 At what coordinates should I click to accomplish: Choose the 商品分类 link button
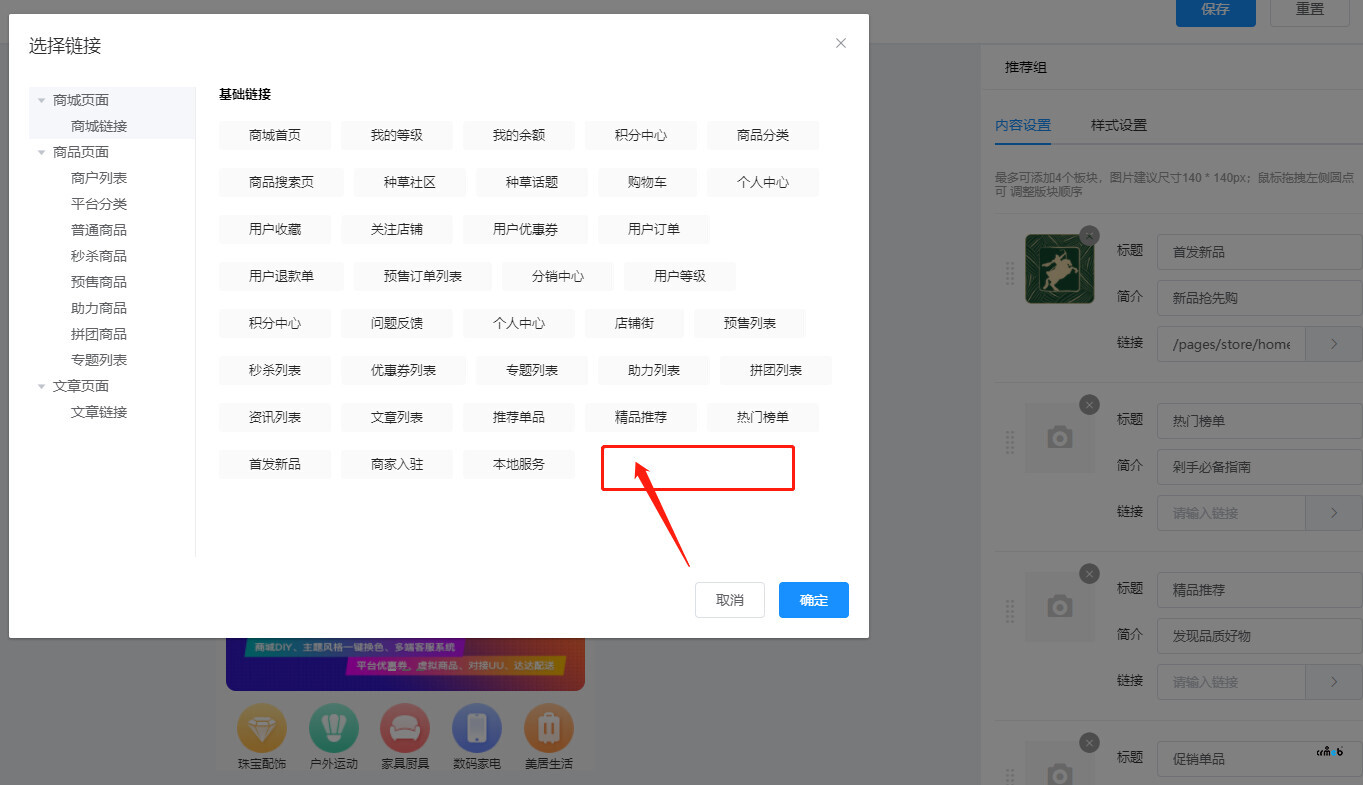point(763,135)
